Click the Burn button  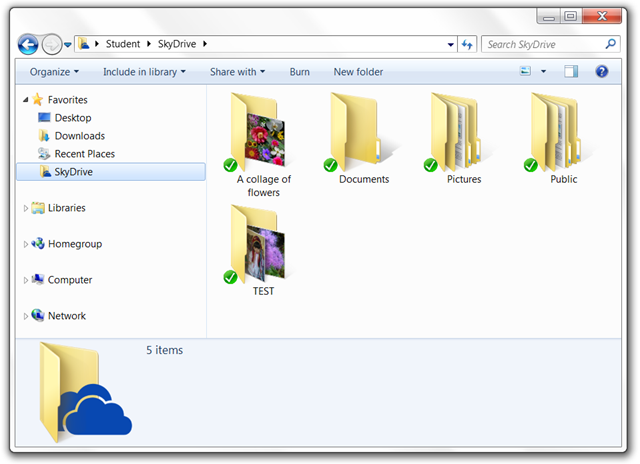click(299, 72)
